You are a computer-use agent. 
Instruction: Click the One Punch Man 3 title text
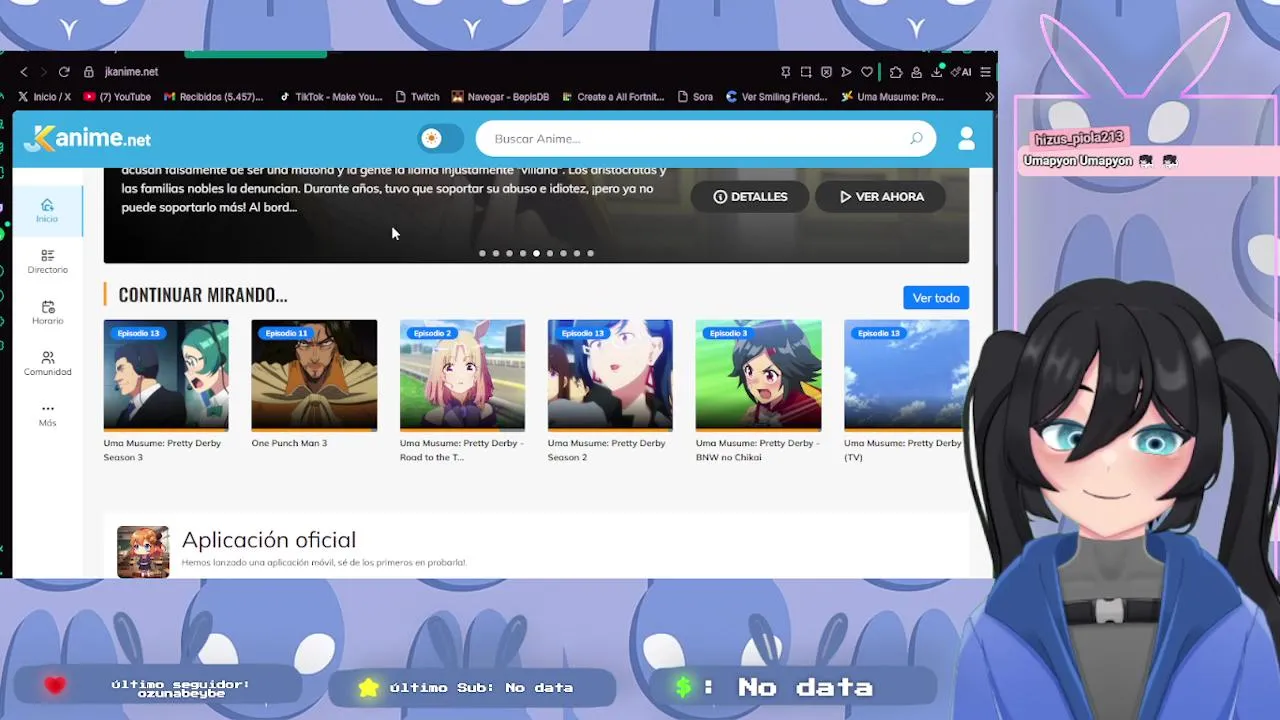click(289, 443)
